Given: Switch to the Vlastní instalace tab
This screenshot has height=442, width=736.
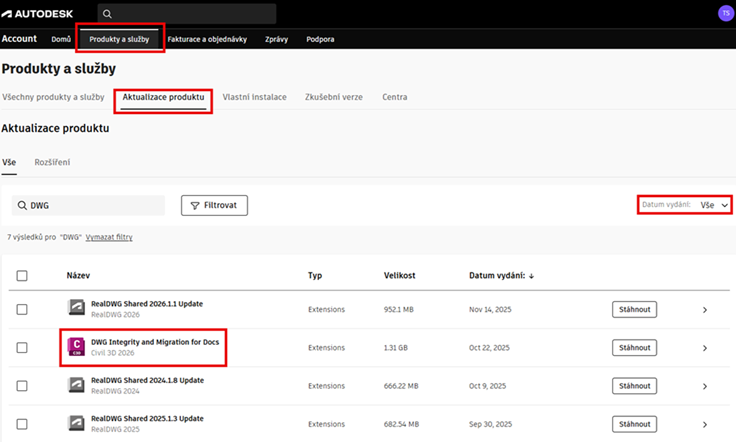Looking at the screenshot, I should 254,97.
